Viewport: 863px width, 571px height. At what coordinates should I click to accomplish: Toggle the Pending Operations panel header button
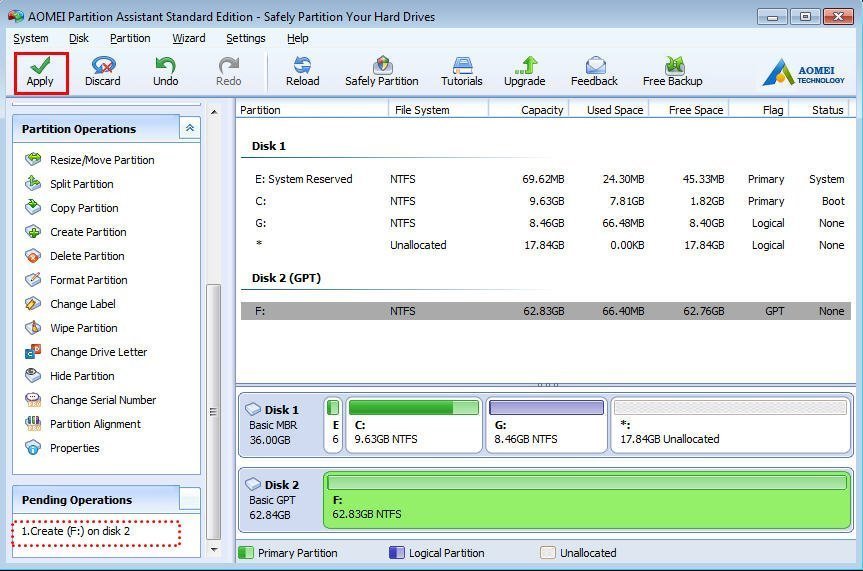click(x=190, y=499)
